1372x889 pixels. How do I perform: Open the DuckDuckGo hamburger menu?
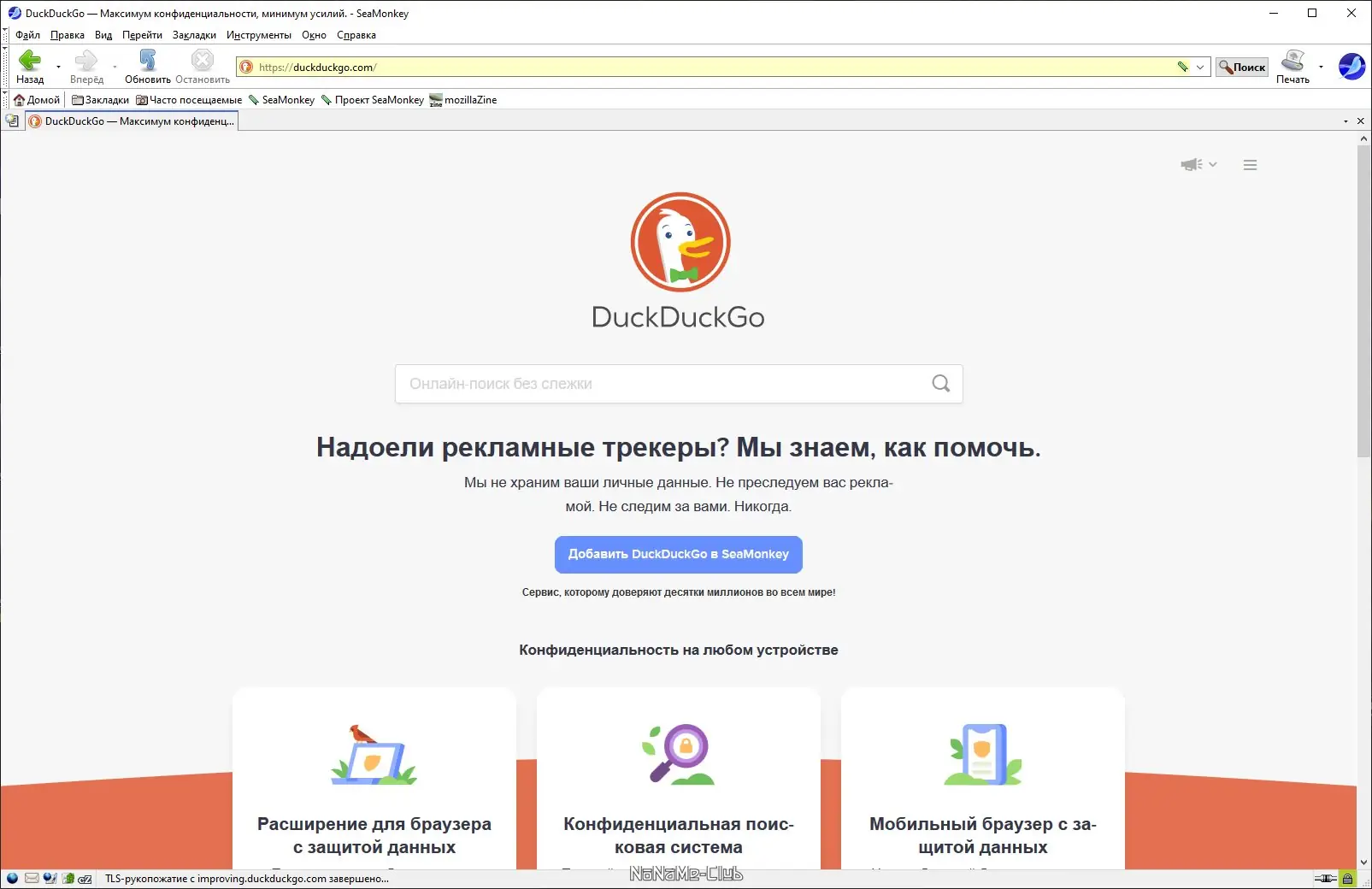1250,165
